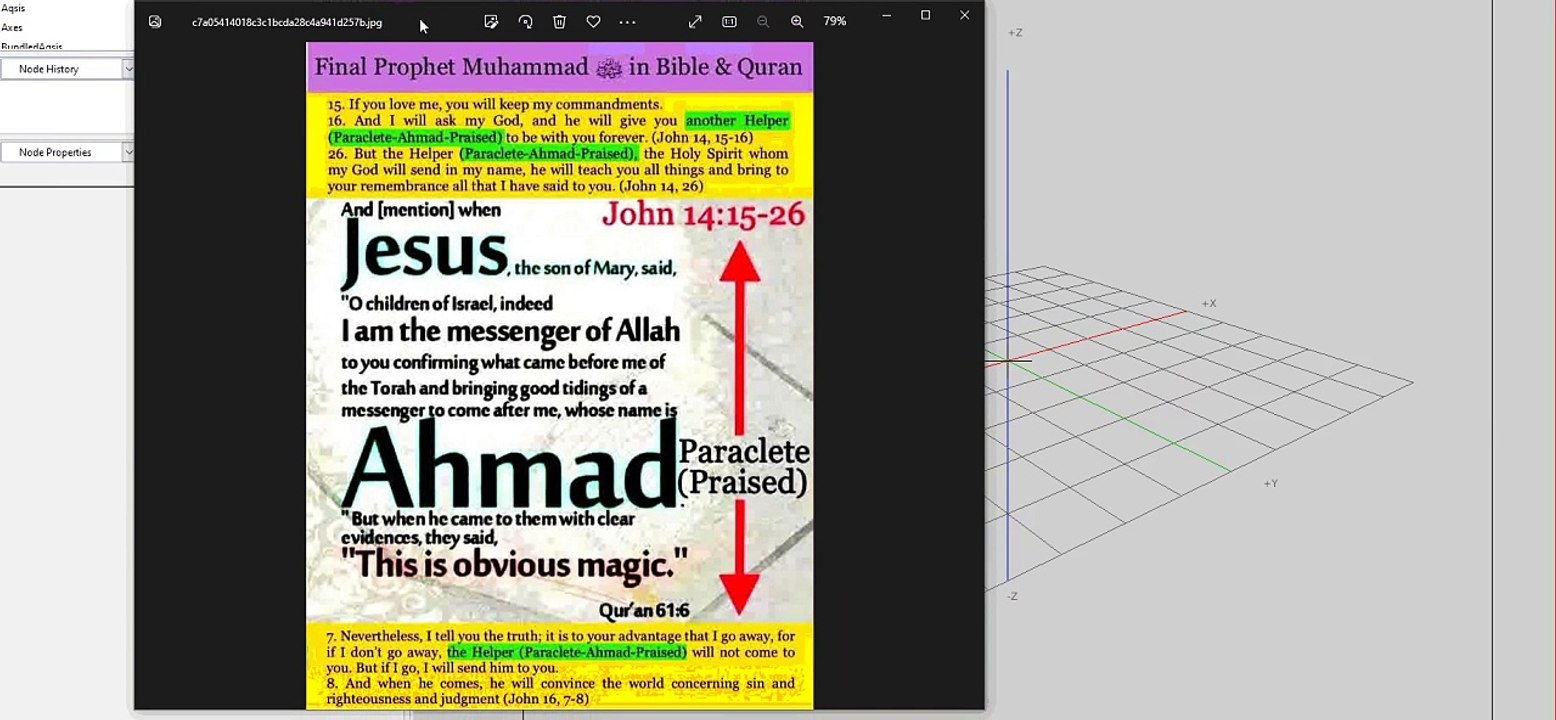Screen dimensions: 1556x720
Task: Delete the image with the trash icon
Action: click(559, 21)
